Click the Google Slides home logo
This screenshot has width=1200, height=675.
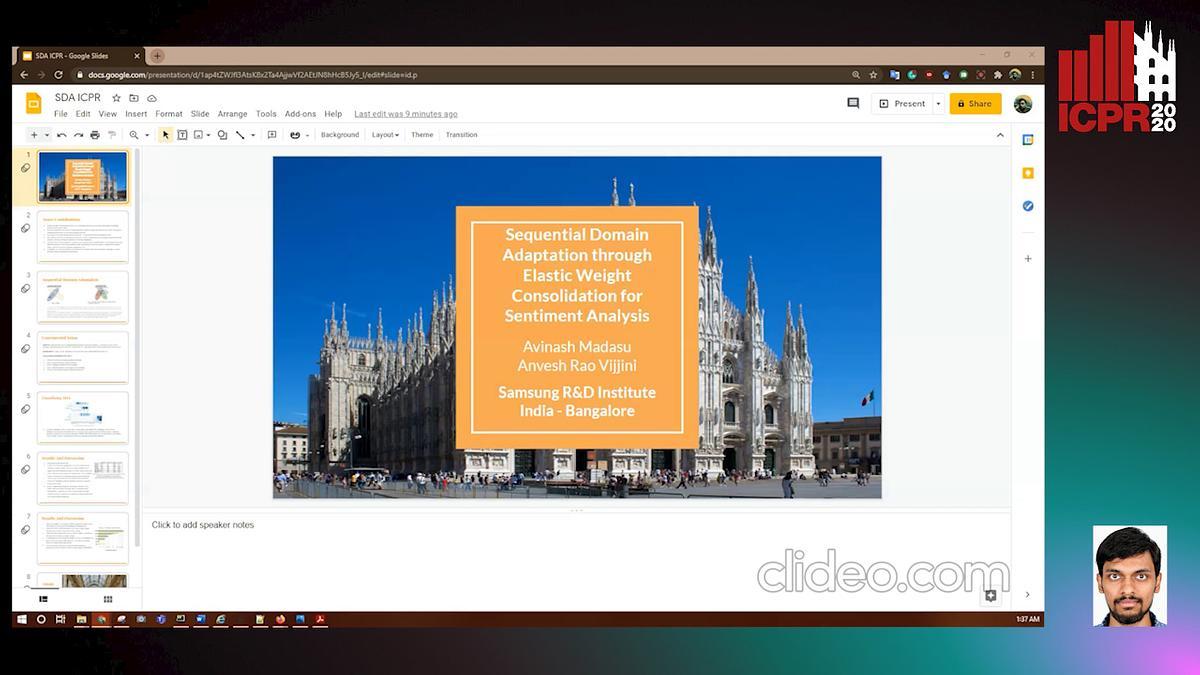point(33,103)
